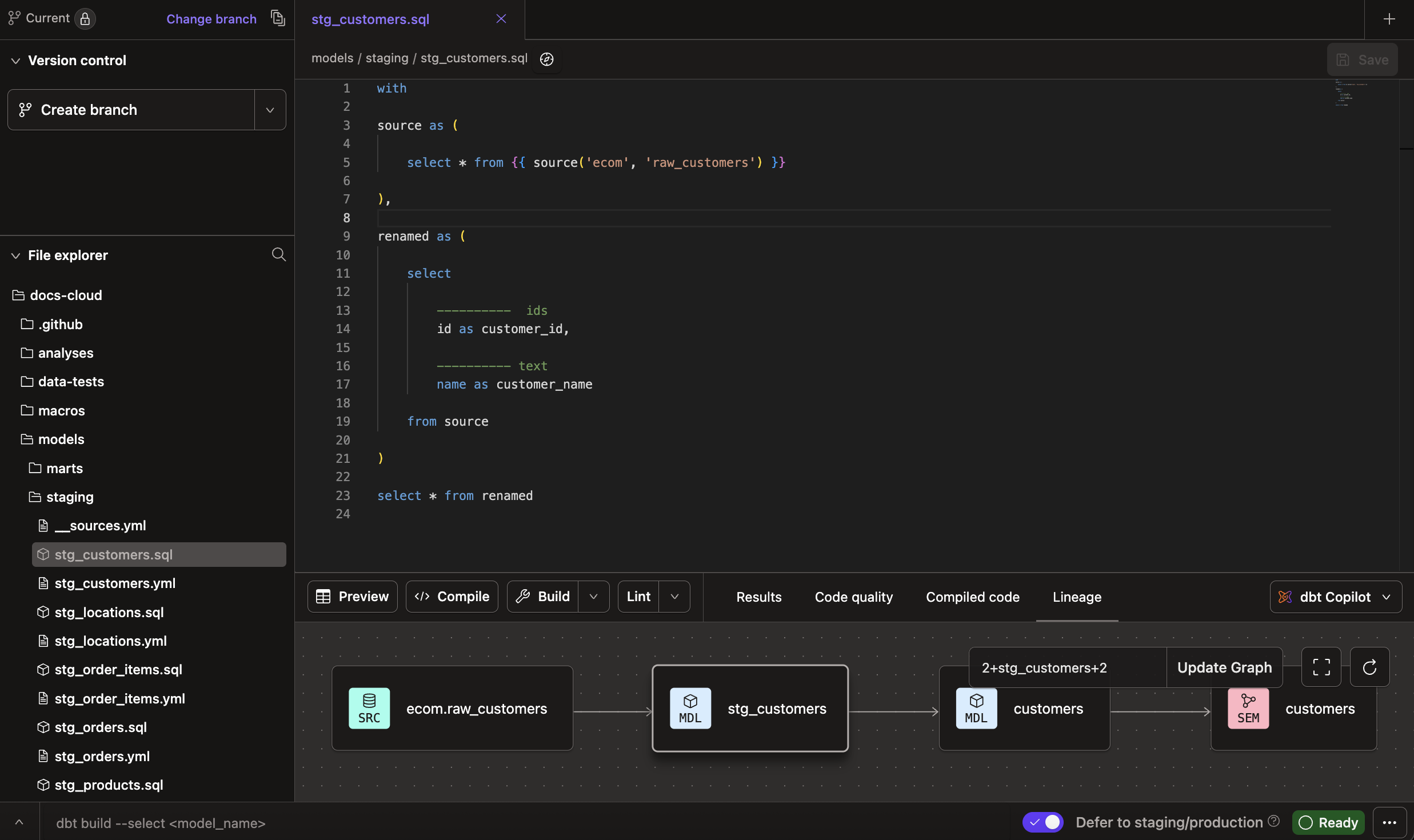Open the dbt Copilot assistant
Image resolution: width=1414 pixels, height=840 pixels.
pyautogui.click(x=1335, y=597)
